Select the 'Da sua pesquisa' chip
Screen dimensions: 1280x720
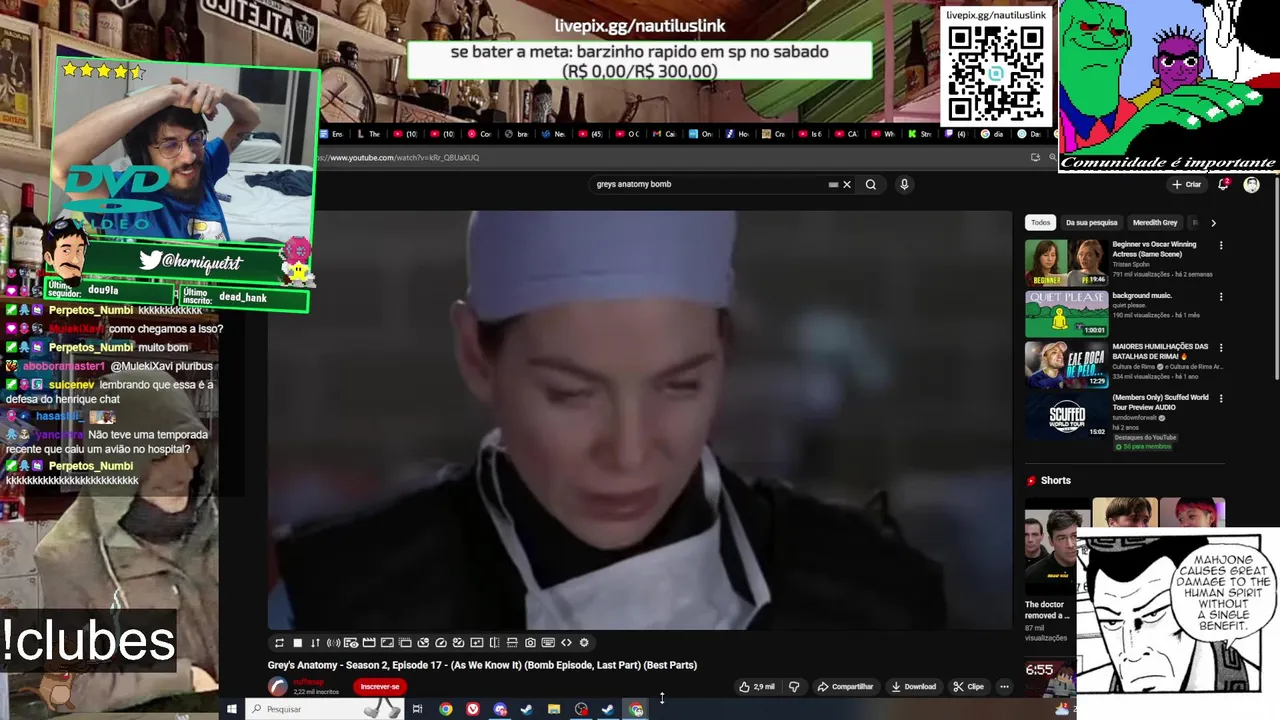coord(1091,223)
